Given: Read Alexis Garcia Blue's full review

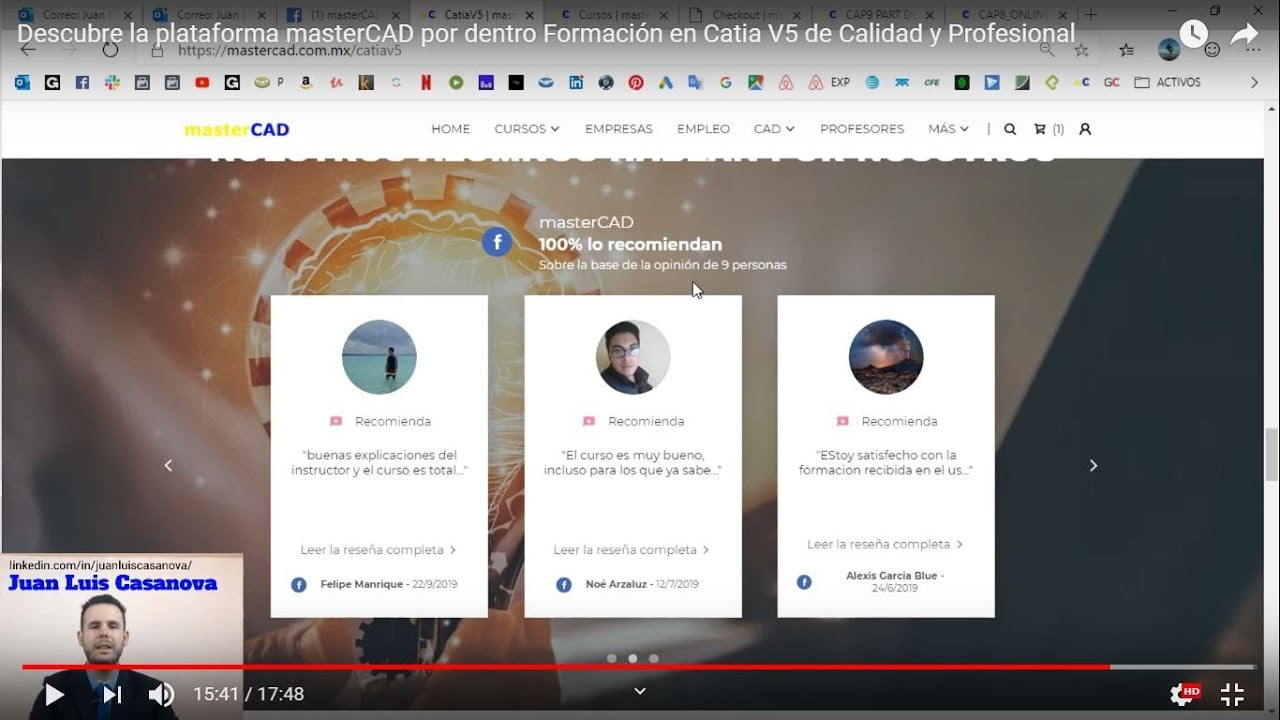Looking at the screenshot, I should 885,544.
